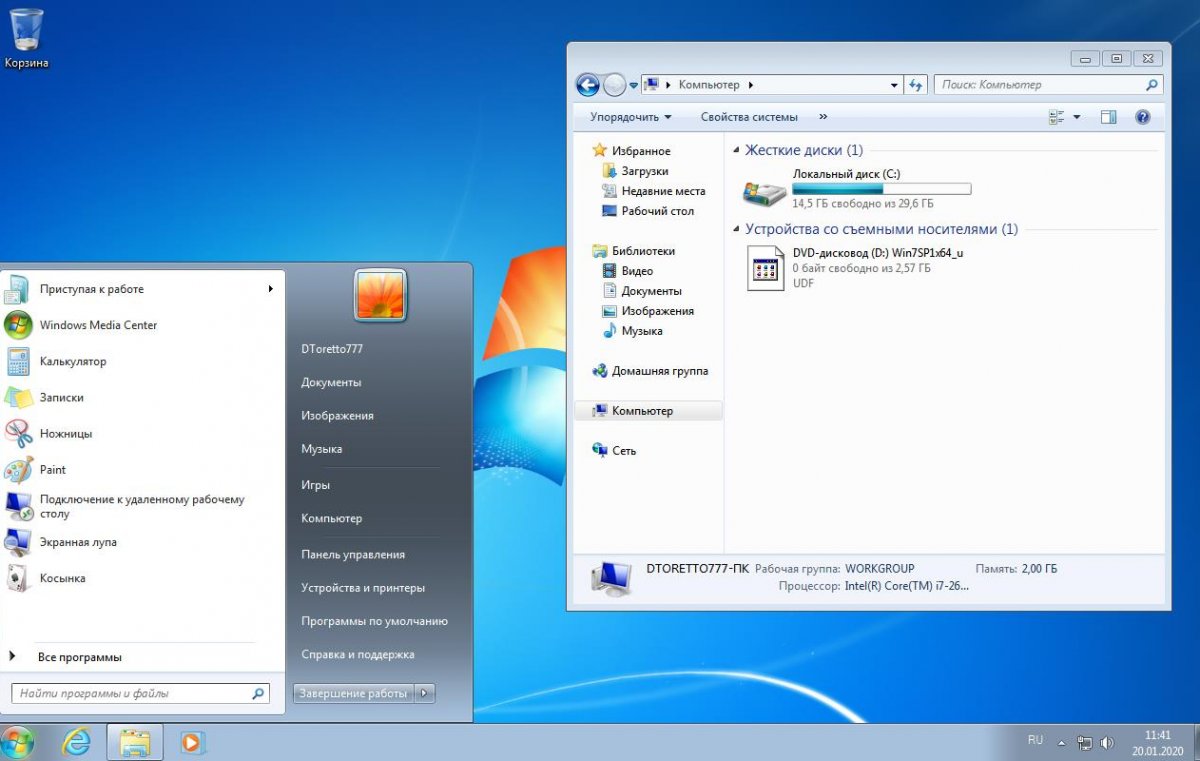Click the remote desktop connection icon

point(18,506)
